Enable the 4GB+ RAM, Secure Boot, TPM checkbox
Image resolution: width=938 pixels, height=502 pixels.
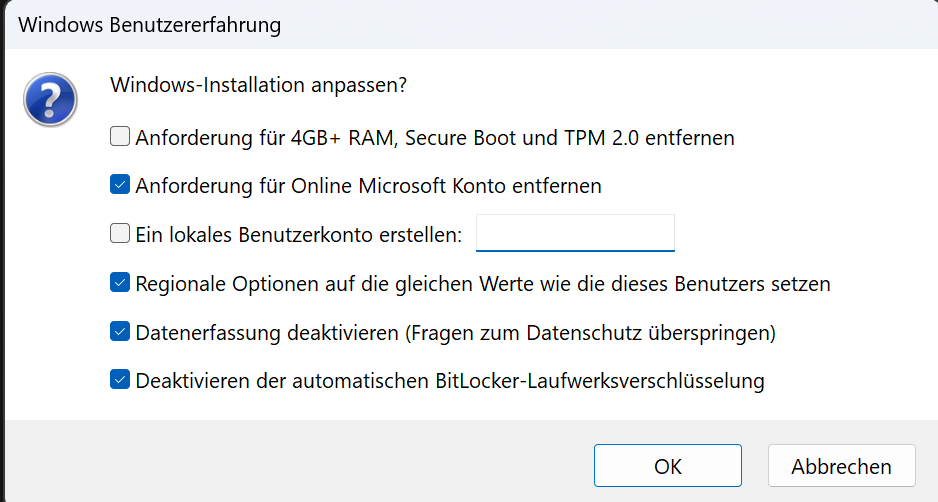click(120, 136)
